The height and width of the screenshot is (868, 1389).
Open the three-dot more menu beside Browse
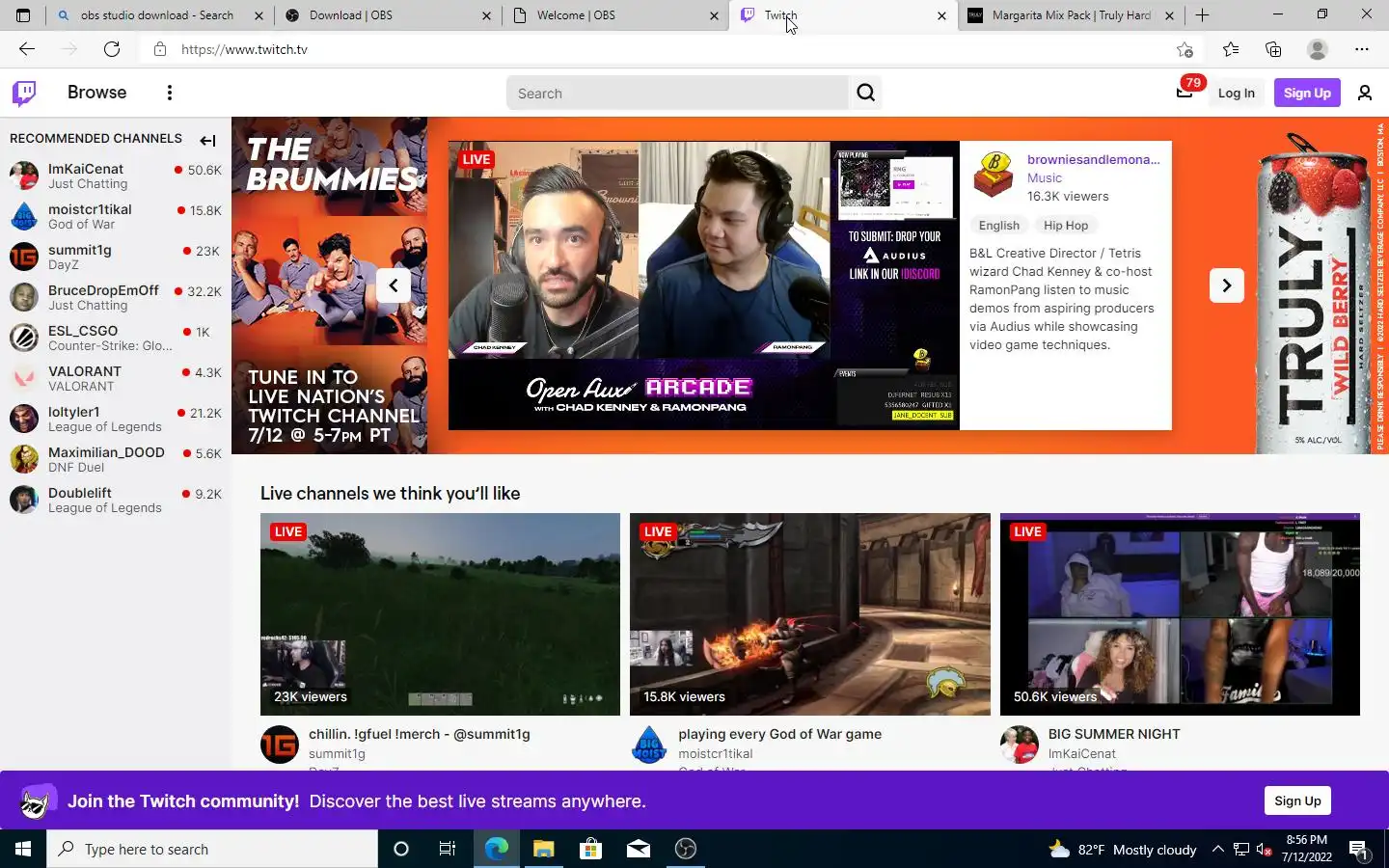(x=170, y=93)
